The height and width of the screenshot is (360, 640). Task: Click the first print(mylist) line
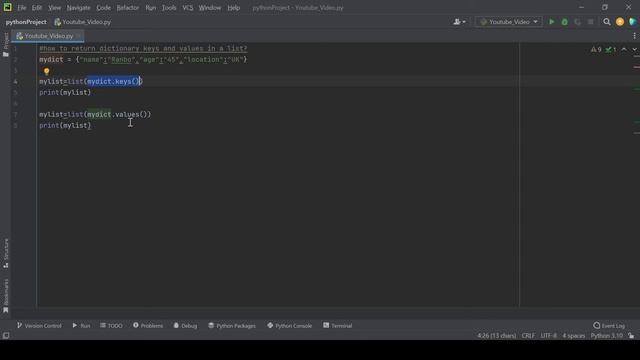65,93
